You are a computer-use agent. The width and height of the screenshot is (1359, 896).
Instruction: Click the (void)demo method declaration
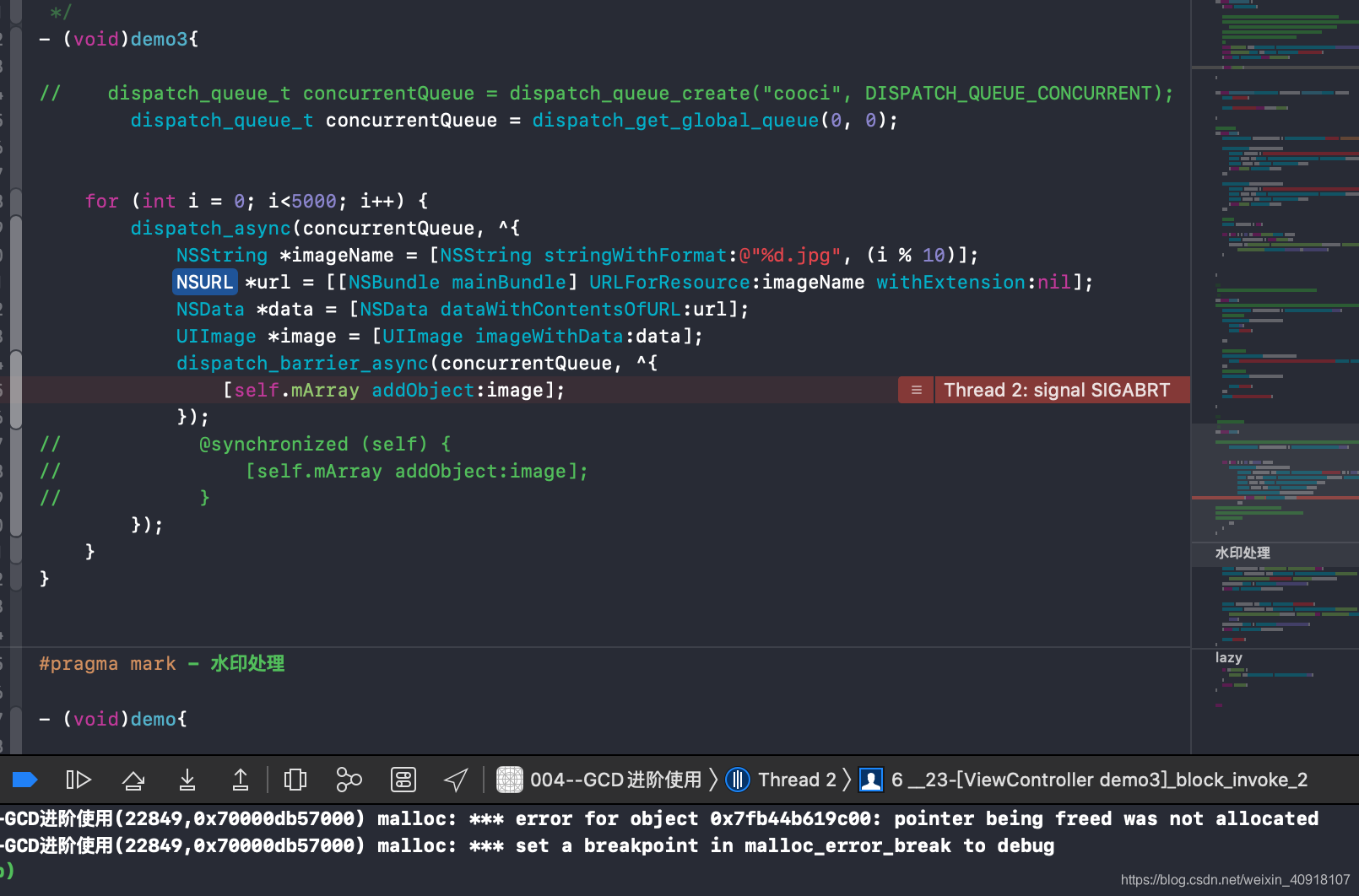(113, 719)
